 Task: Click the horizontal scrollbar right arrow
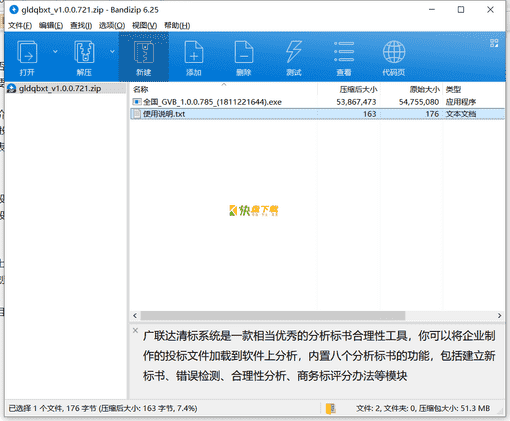point(499,316)
